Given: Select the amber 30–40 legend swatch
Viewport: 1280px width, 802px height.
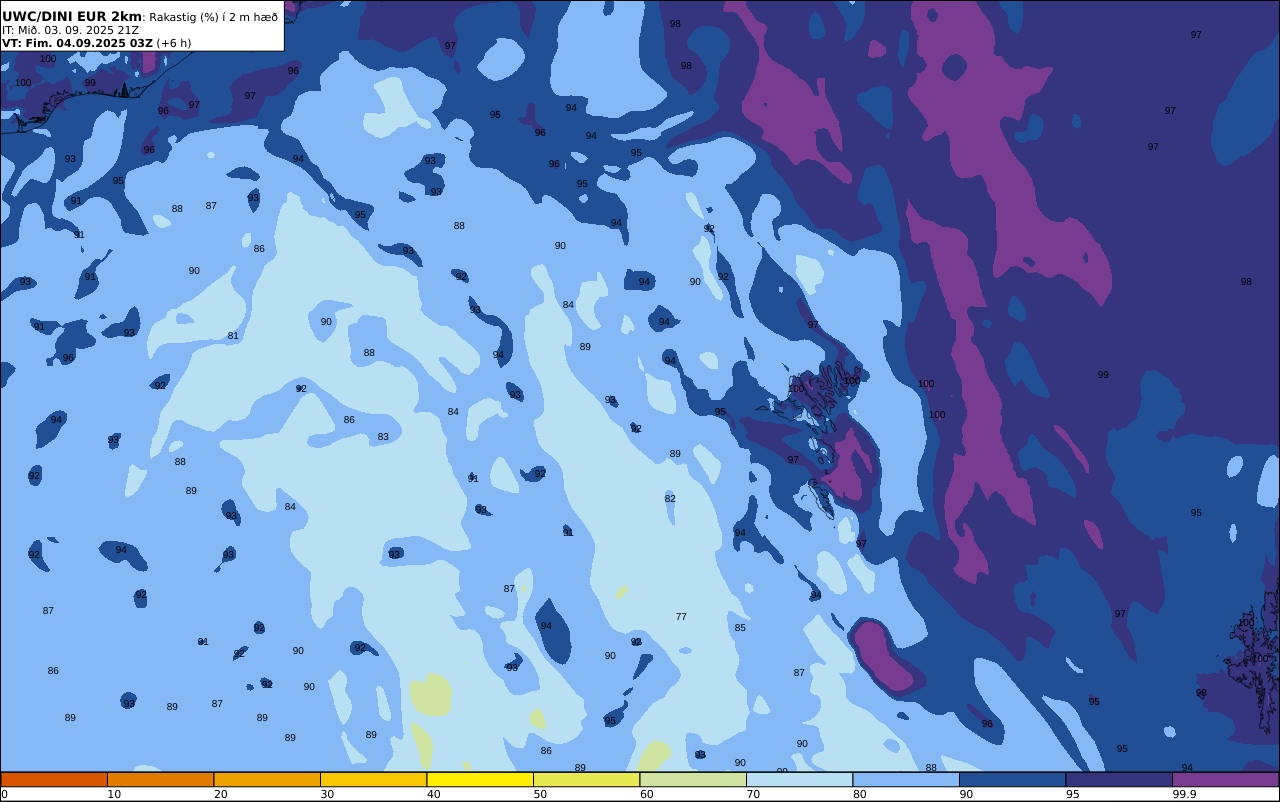Looking at the screenshot, I should [373, 779].
